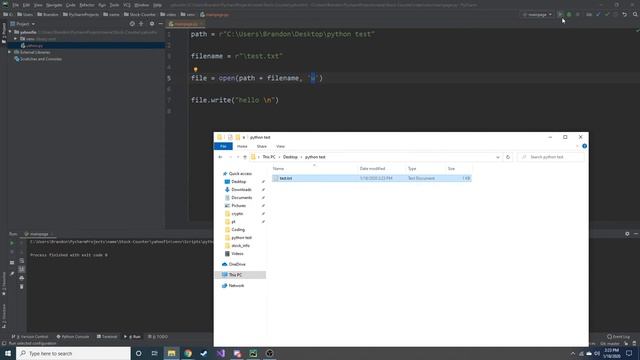Open the File tab in Explorer window
640x360 pixels.
(223, 146)
